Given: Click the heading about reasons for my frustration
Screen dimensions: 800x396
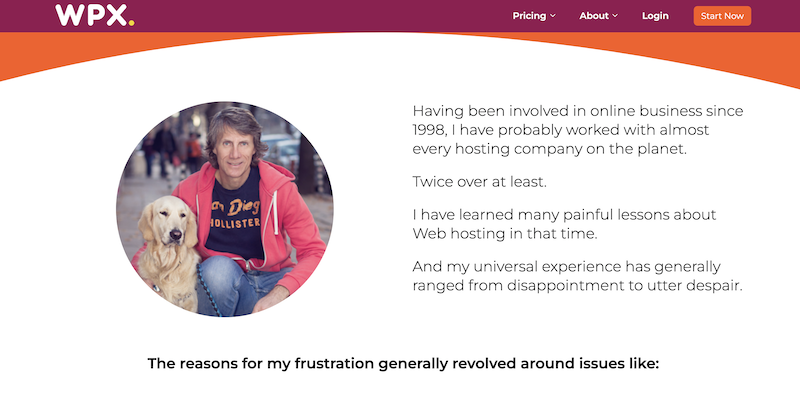Looking at the screenshot, I should [404, 364].
